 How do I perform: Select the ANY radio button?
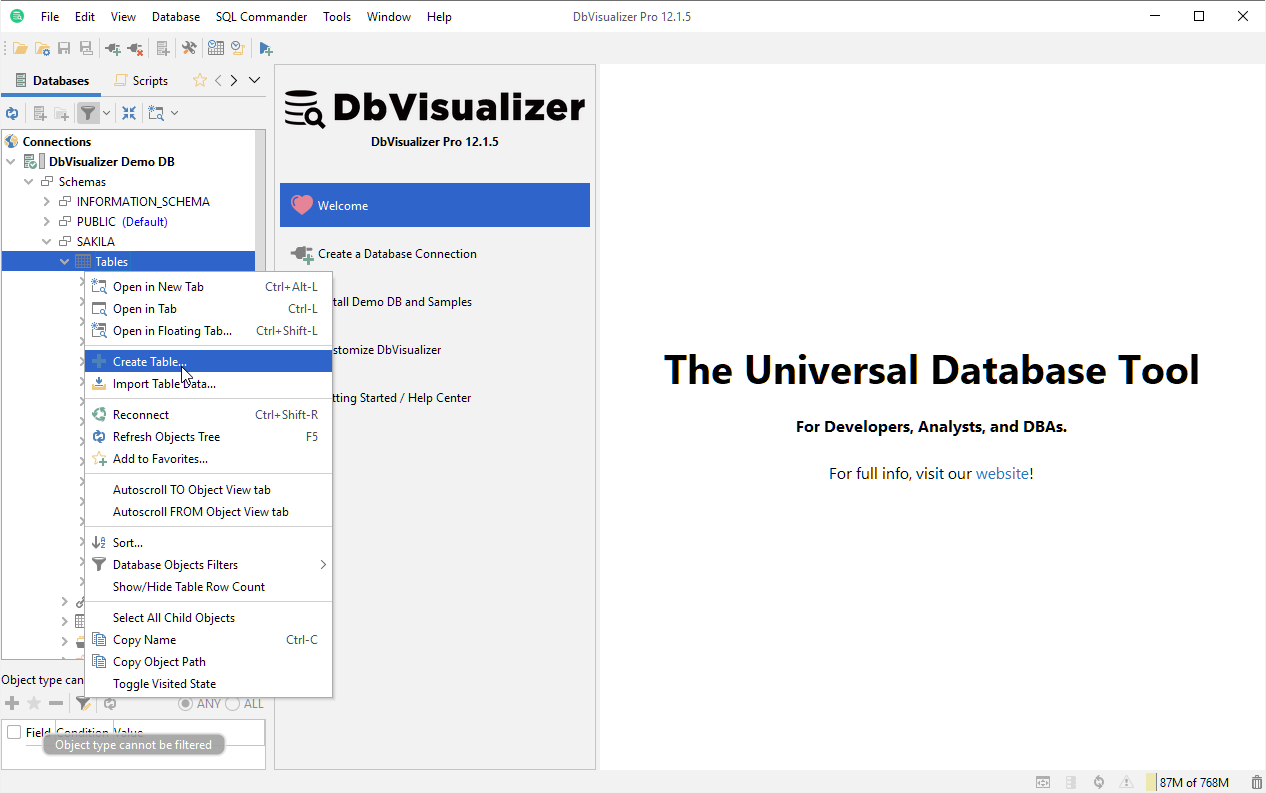coord(185,704)
